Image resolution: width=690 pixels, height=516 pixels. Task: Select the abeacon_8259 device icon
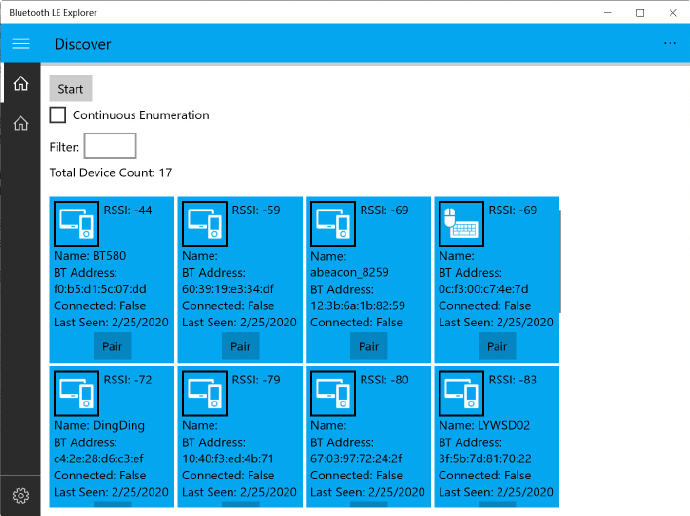[333, 223]
